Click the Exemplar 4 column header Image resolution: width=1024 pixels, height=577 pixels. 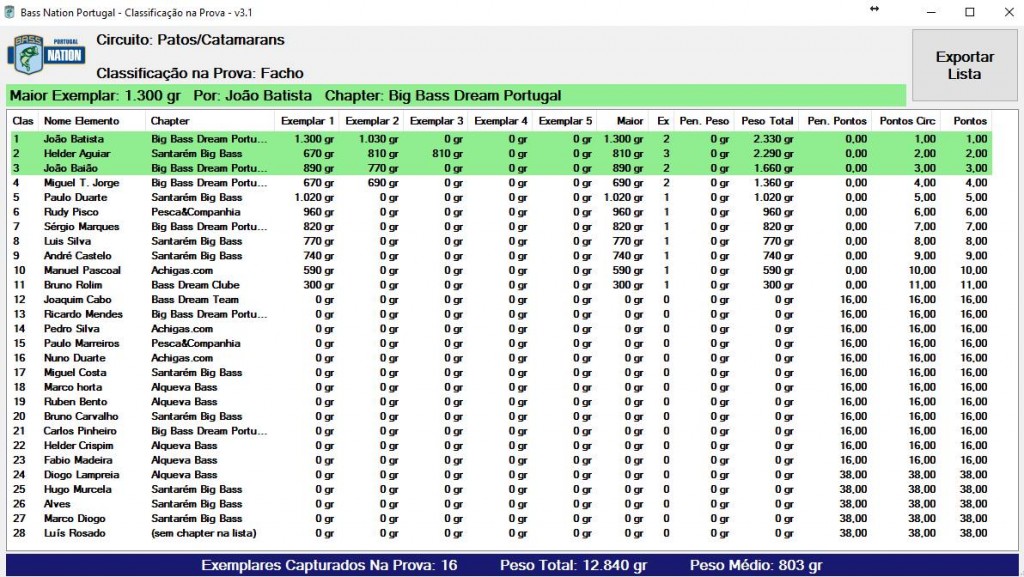click(x=501, y=121)
